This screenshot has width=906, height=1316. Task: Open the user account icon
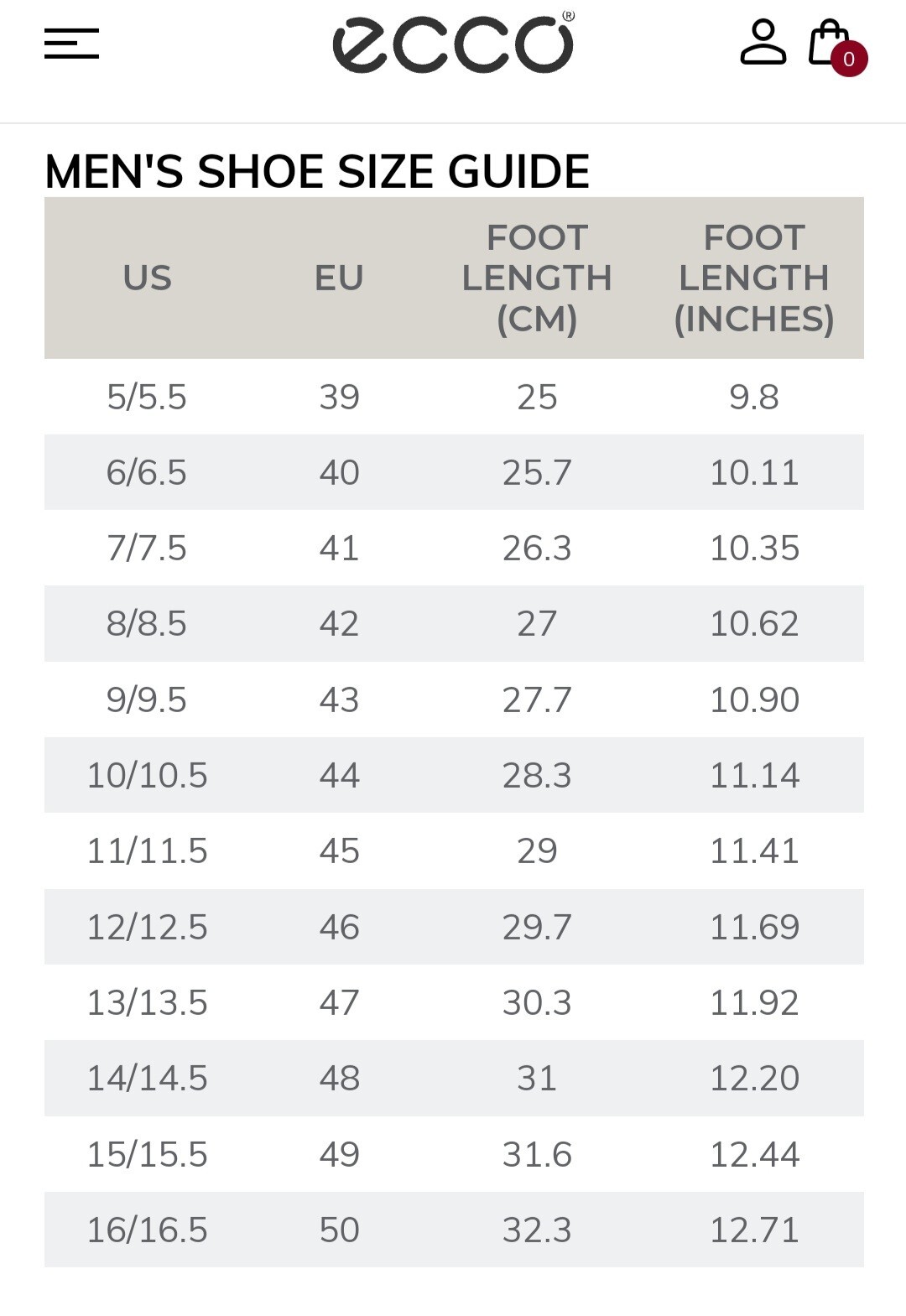tap(763, 44)
